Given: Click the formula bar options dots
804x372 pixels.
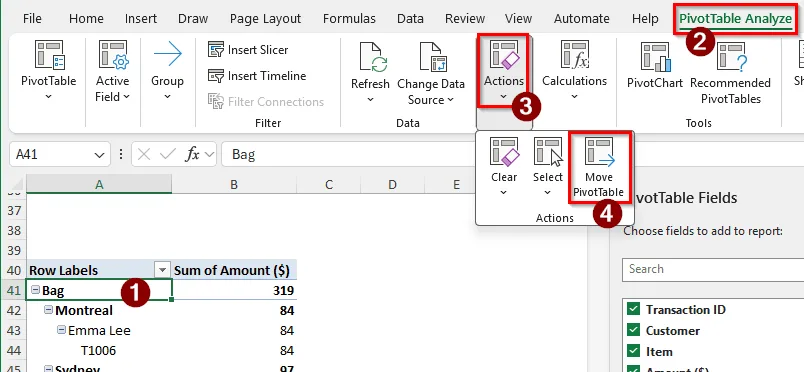Looking at the screenshot, I should point(121,154).
